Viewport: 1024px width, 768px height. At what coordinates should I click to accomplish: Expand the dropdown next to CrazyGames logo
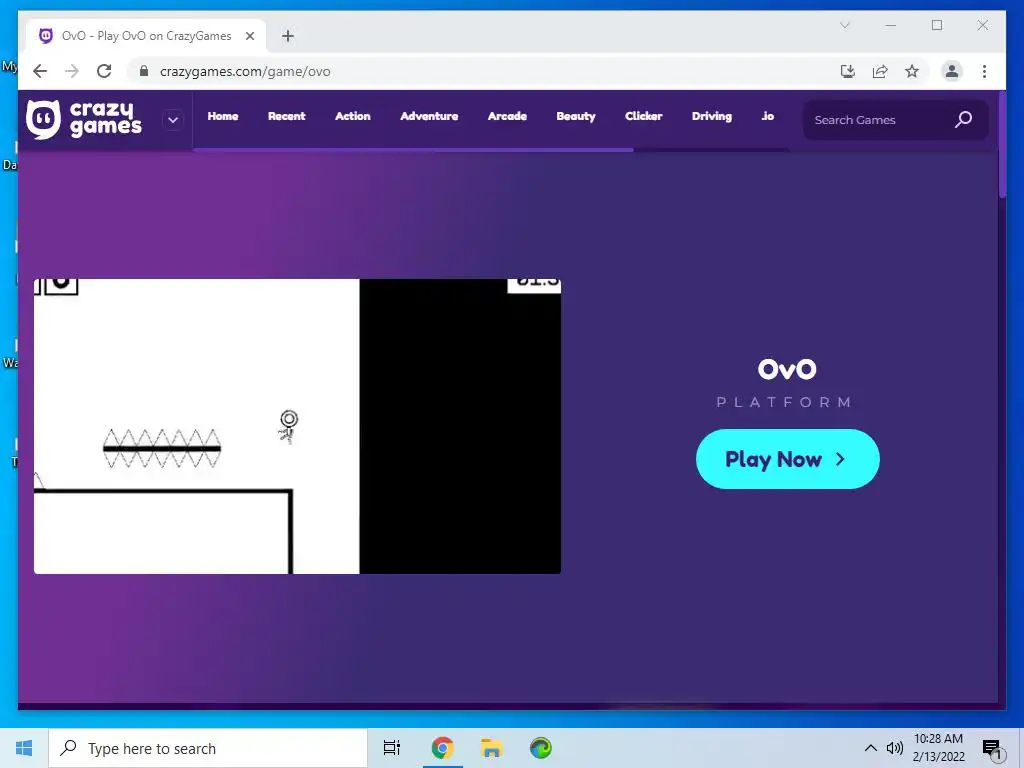[x=173, y=120]
